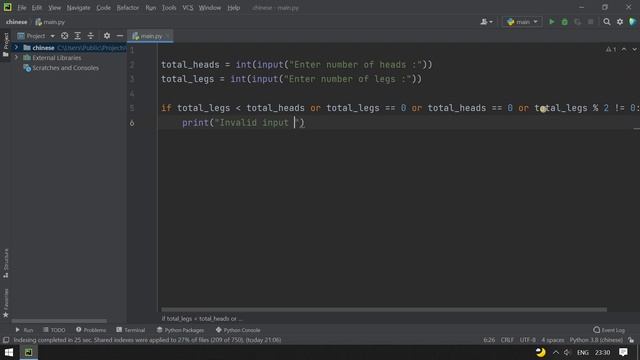This screenshot has height=360, width=640.
Task: Toggle the read-only lock icon in status bar
Action: click(631, 340)
